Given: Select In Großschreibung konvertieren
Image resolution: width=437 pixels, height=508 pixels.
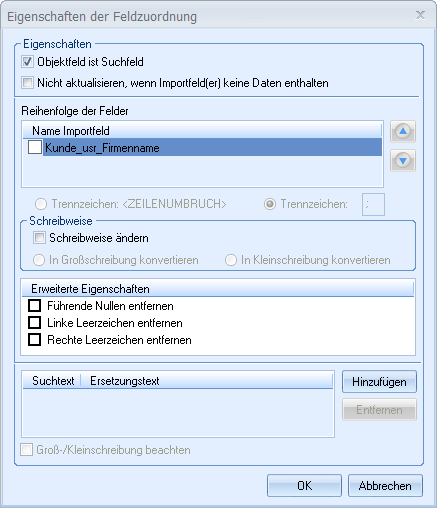Looking at the screenshot, I should 39,260.
